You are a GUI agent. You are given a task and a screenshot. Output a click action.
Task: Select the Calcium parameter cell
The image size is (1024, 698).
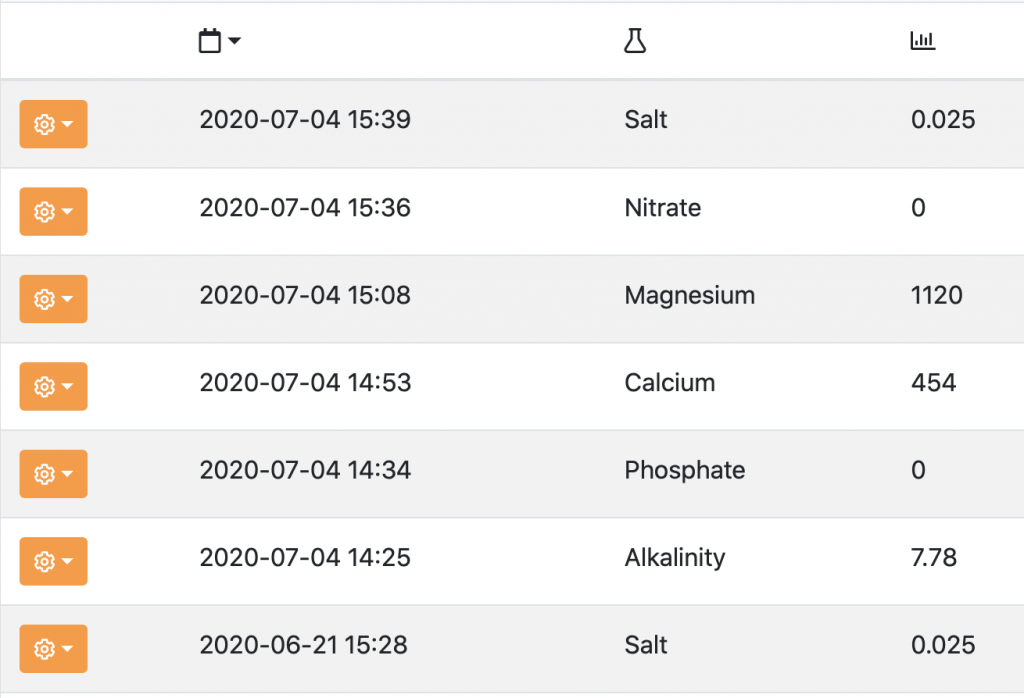tap(669, 382)
